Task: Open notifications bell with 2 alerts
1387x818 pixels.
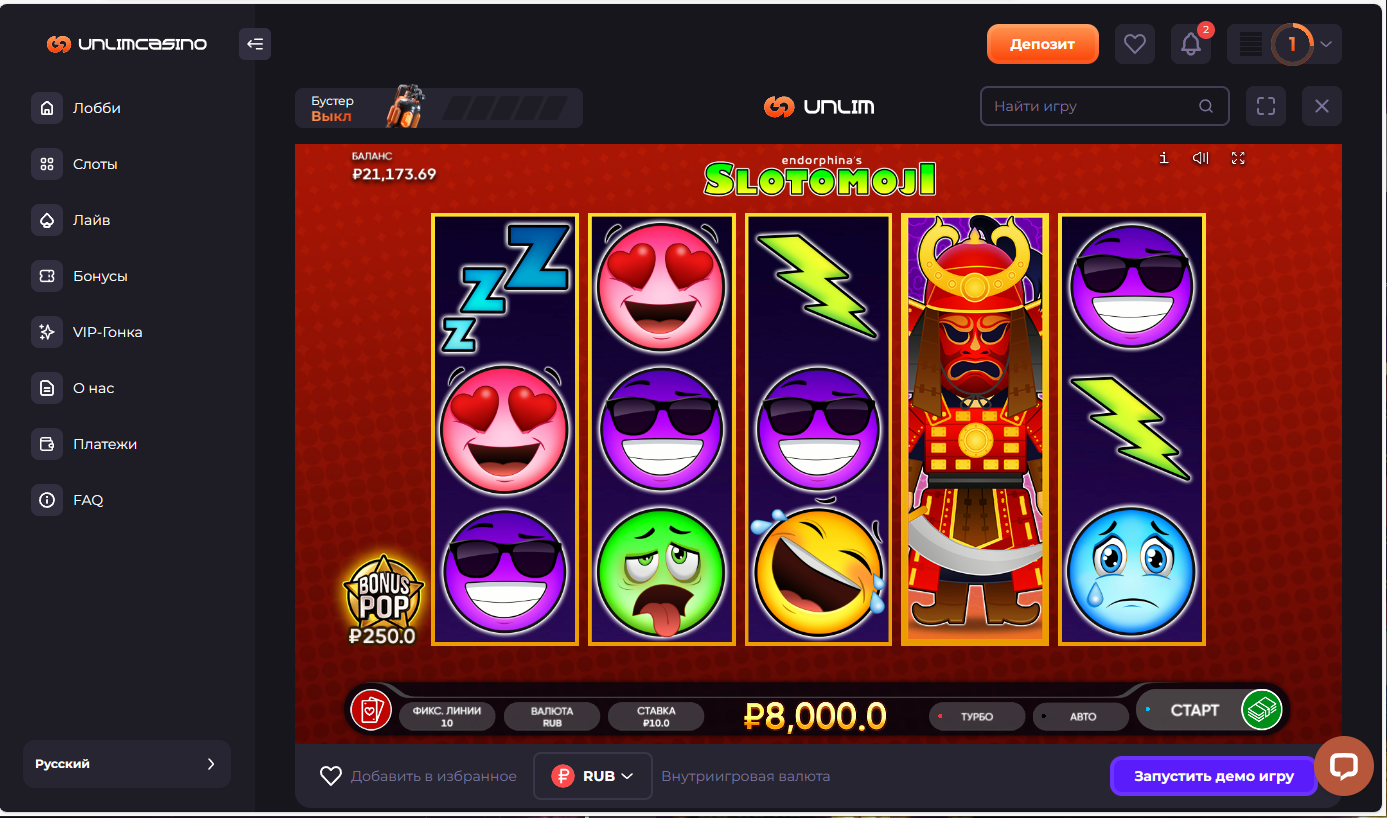Action: click(1191, 44)
